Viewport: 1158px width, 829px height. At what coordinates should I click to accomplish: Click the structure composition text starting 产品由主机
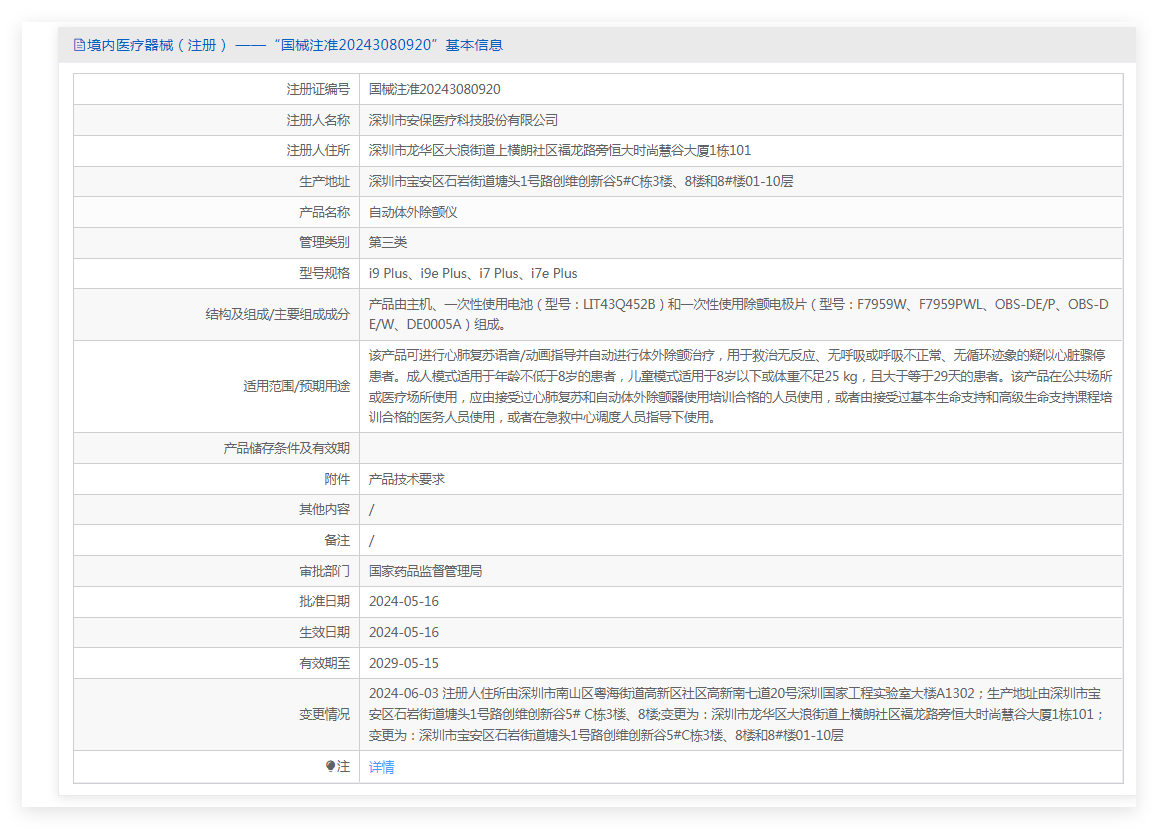pyautogui.click(x=739, y=314)
